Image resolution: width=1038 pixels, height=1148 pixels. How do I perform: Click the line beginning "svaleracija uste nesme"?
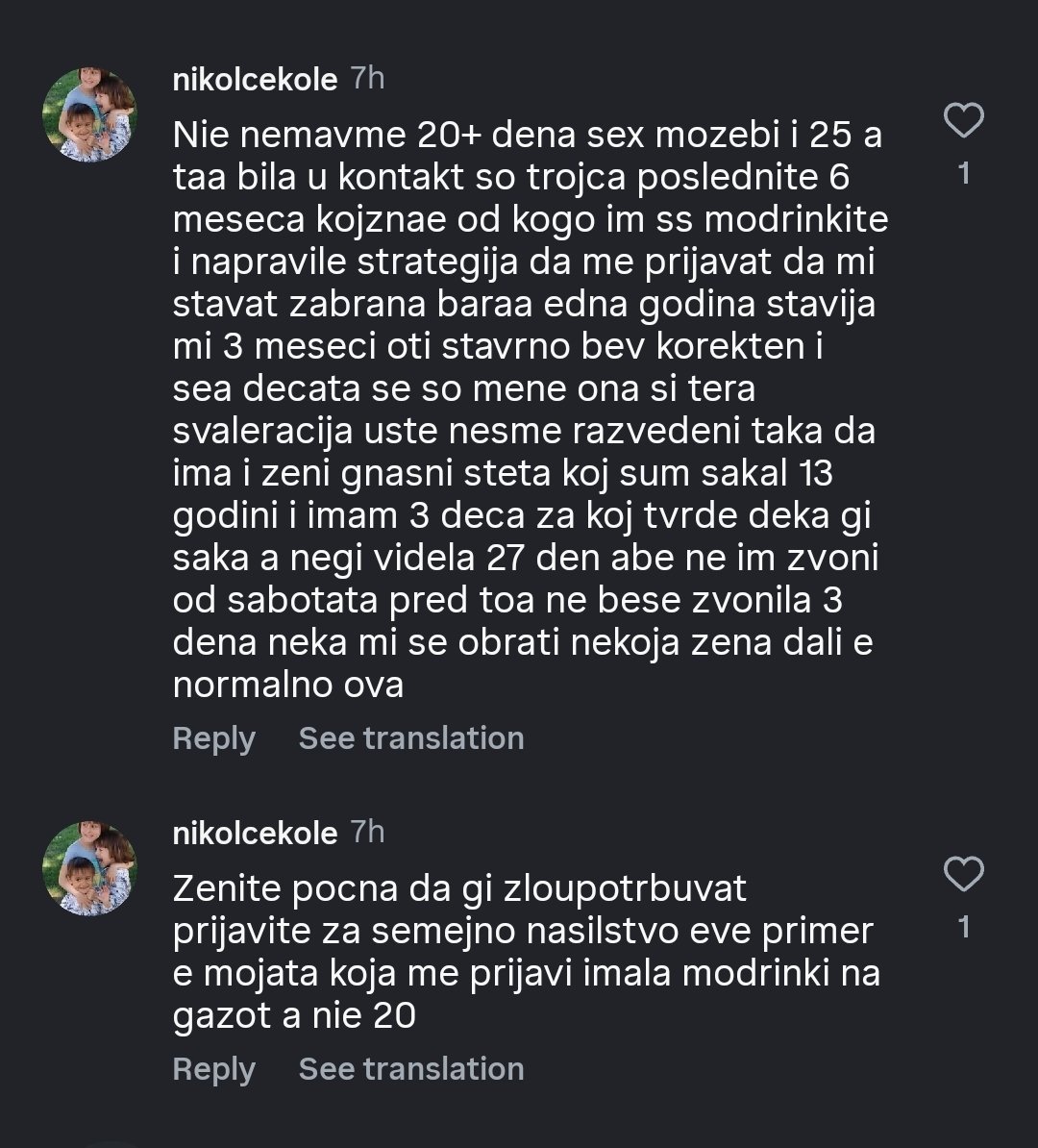click(524, 431)
